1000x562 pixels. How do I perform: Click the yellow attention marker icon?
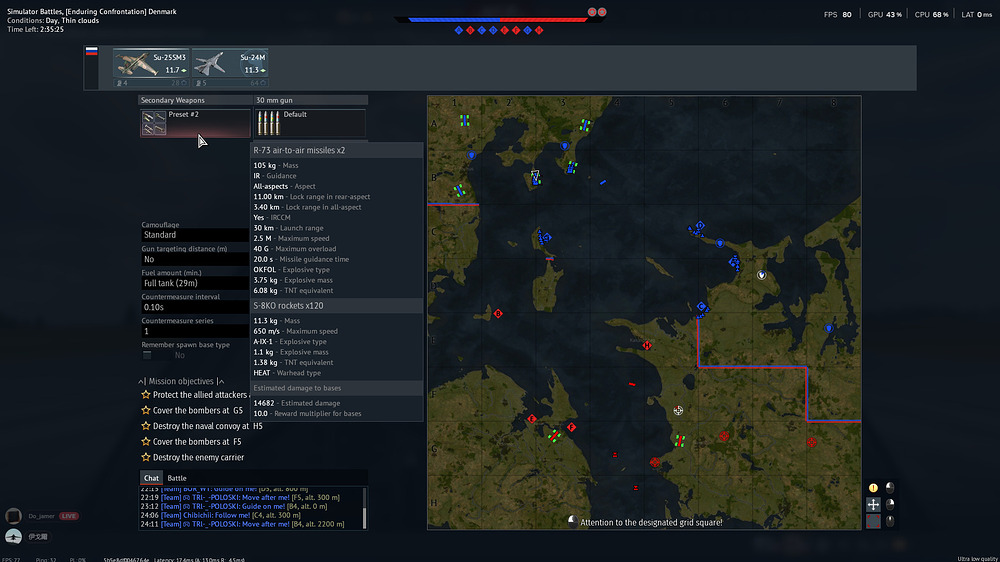tap(873, 488)
